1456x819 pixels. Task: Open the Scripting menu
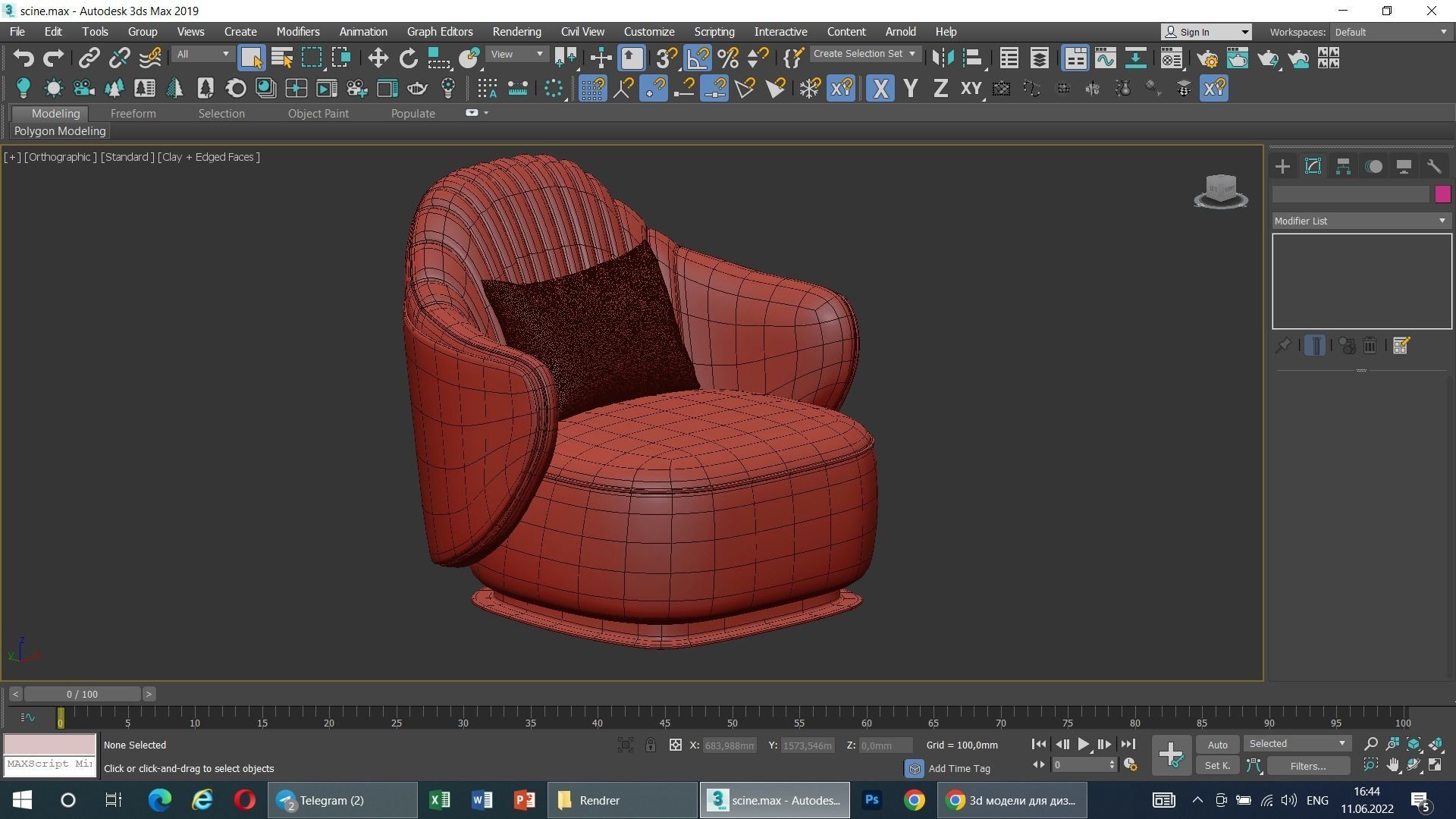point(714,32)
